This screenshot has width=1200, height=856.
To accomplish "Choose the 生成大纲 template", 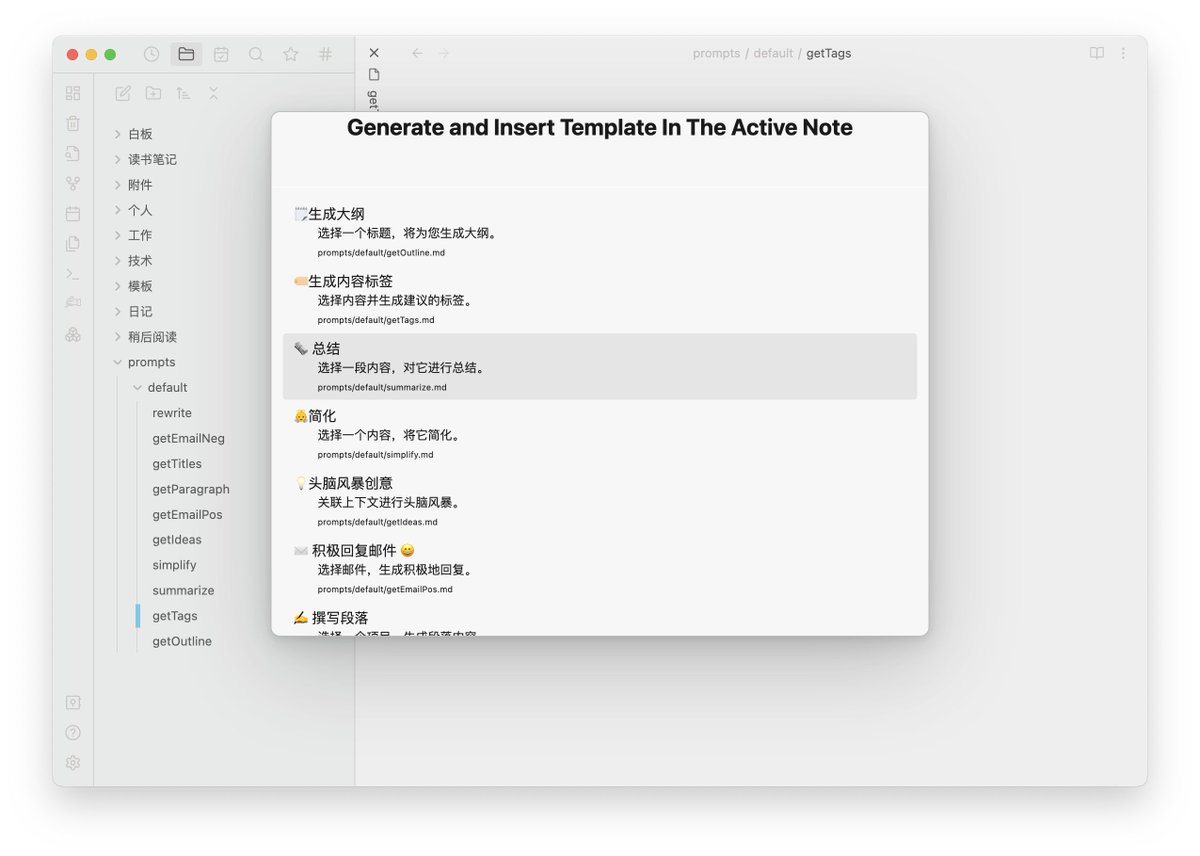I will [x=600, y=232].
